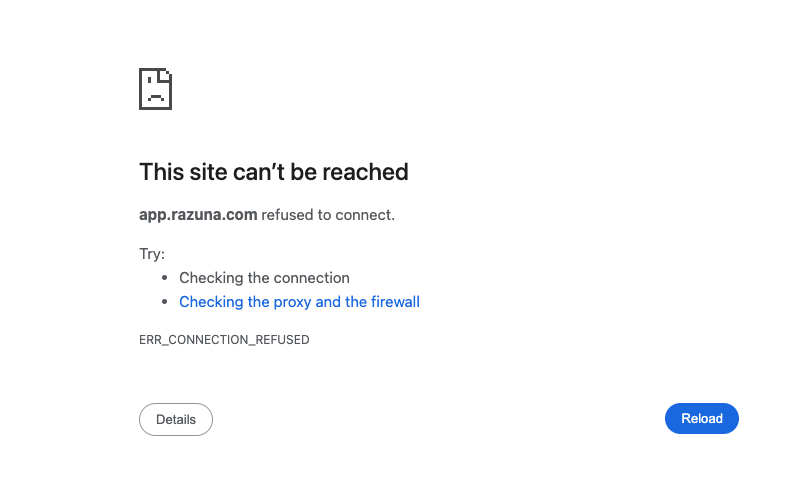Click the word proxy in the blue link

(x=292, y=302)
